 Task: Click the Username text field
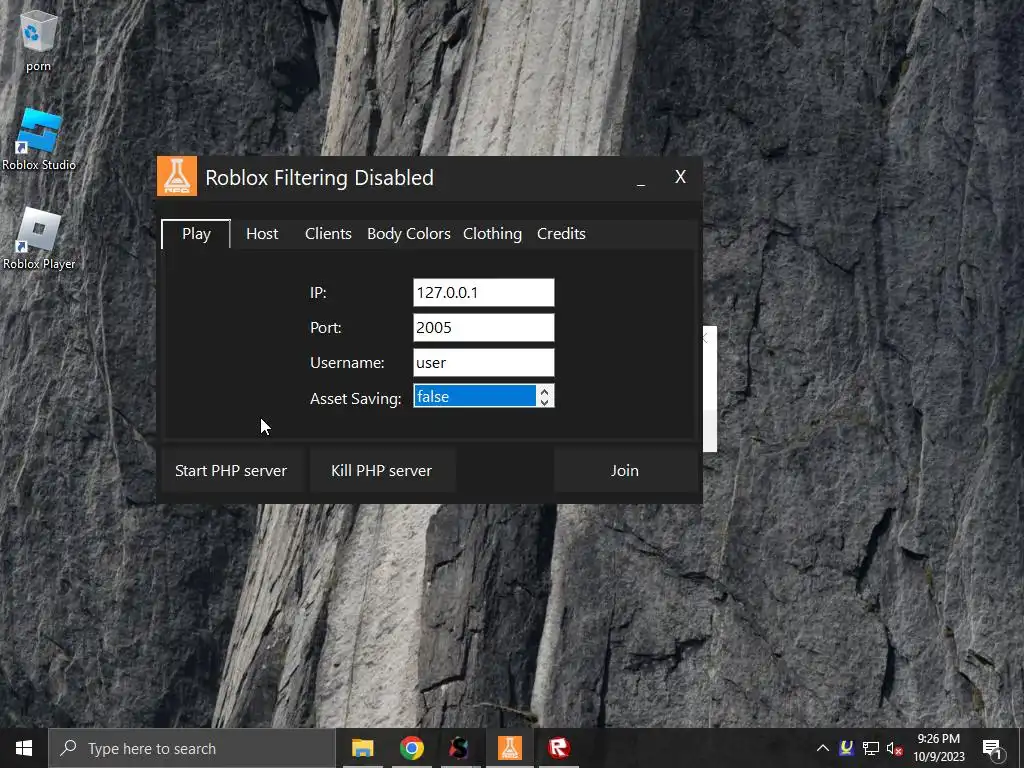click(x=484, y=362)
